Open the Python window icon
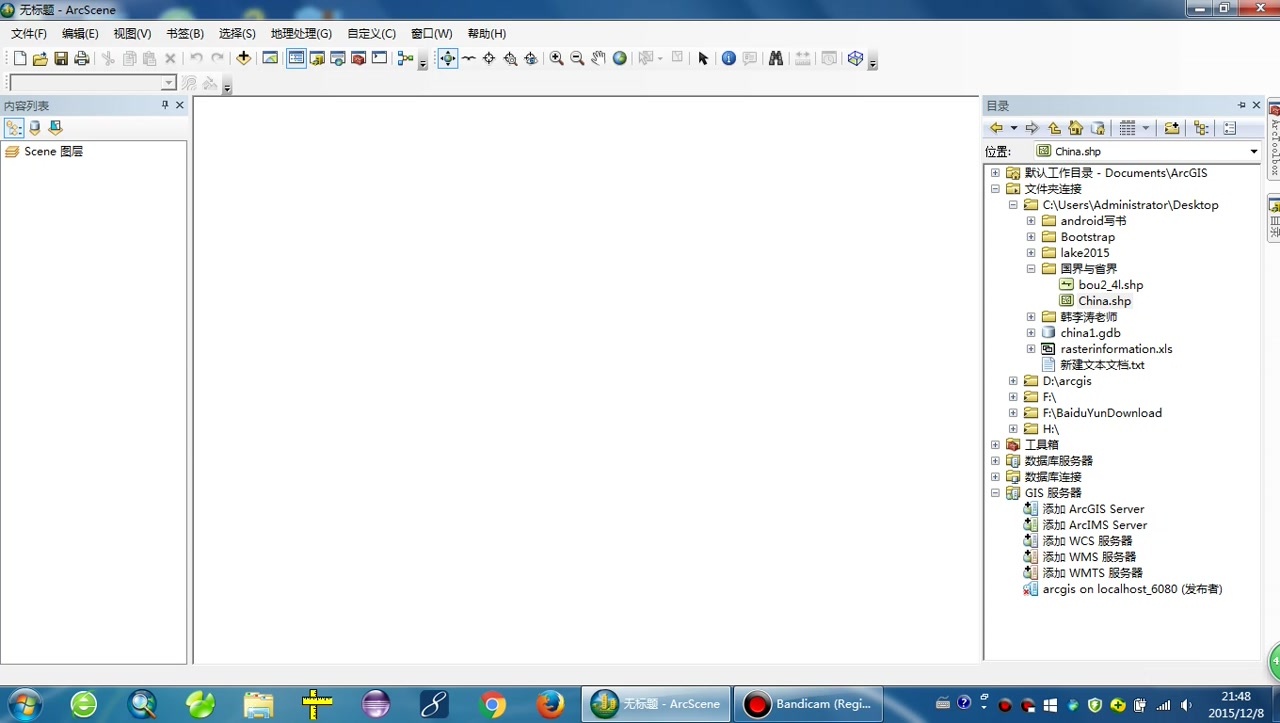Viewport: 1280px width, 723px height. 379,58
